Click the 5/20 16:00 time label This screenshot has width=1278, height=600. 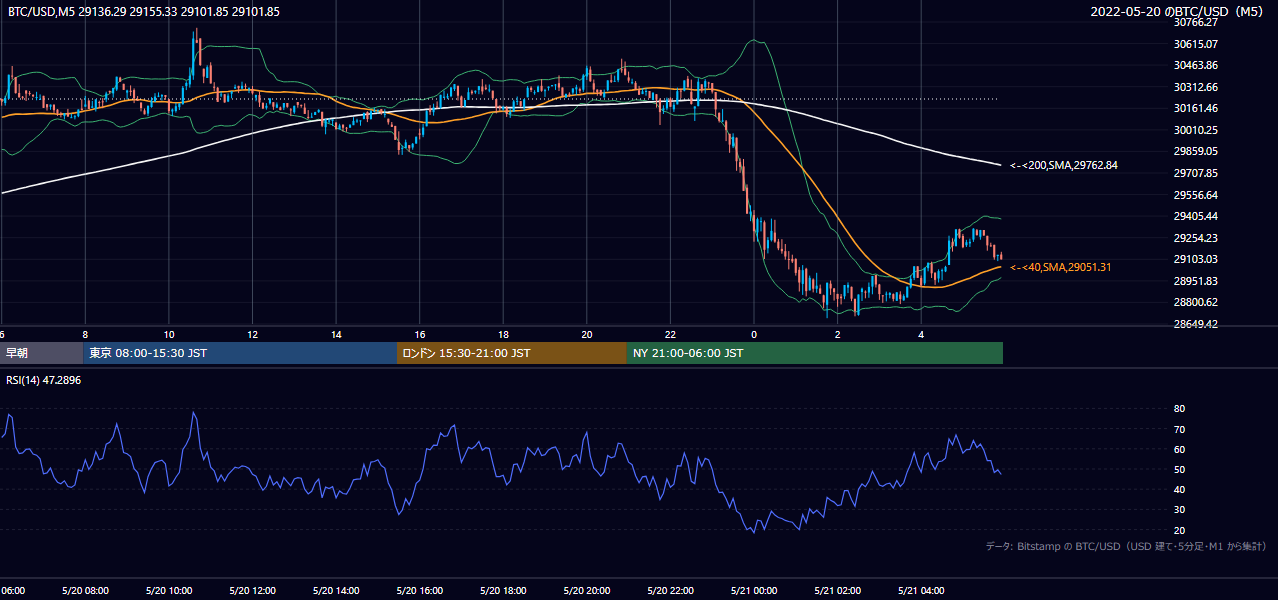click(418, 591)
